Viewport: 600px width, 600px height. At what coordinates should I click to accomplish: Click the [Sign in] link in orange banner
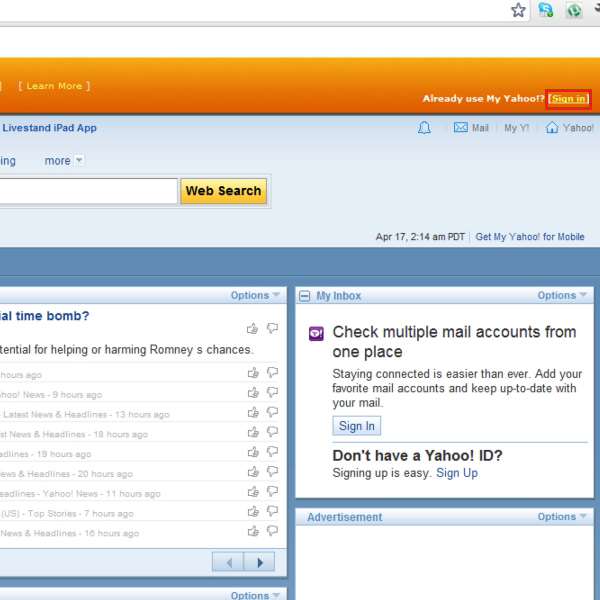point(568,99)
